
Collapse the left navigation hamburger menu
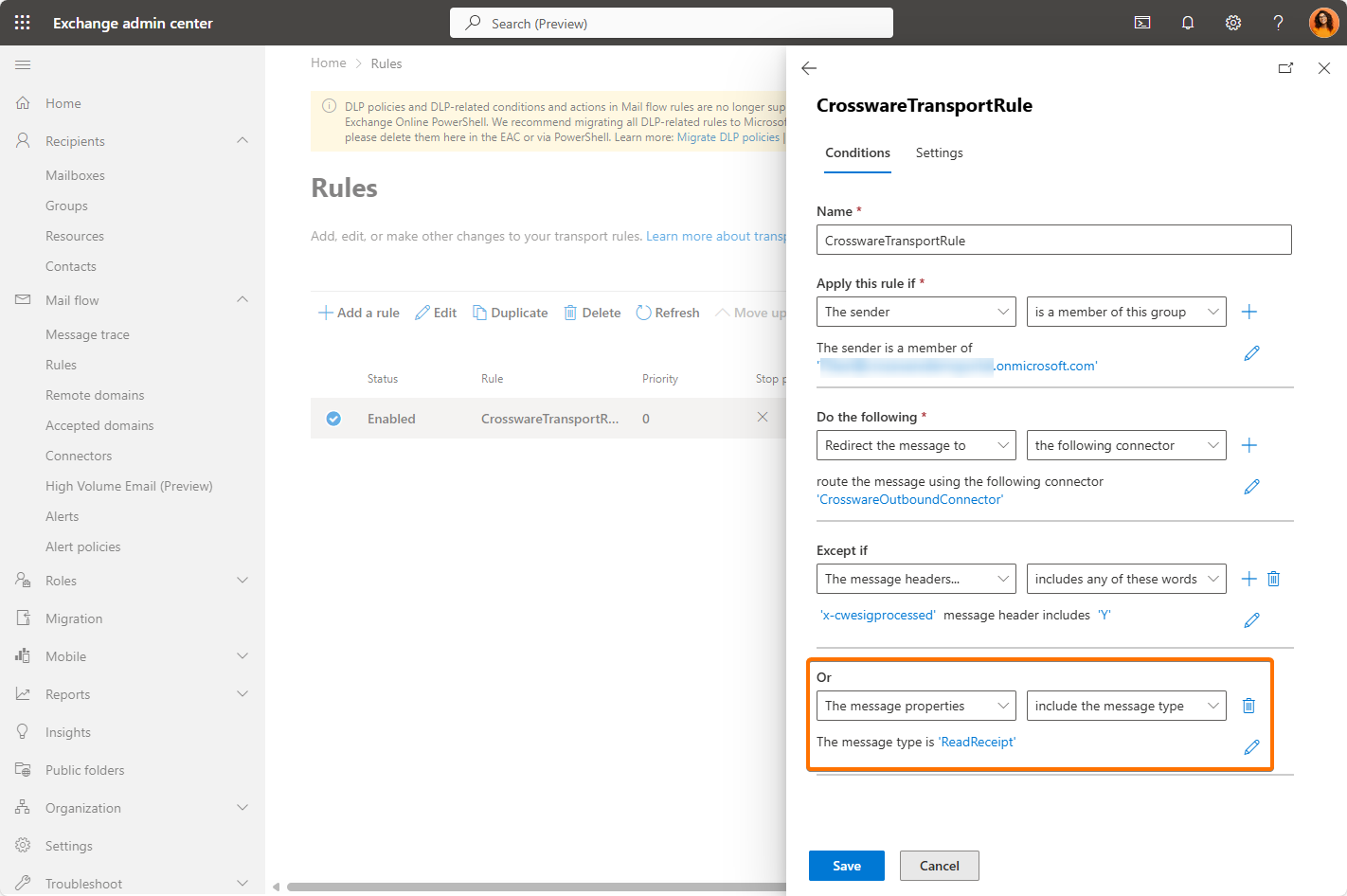[x=23, y=64]
